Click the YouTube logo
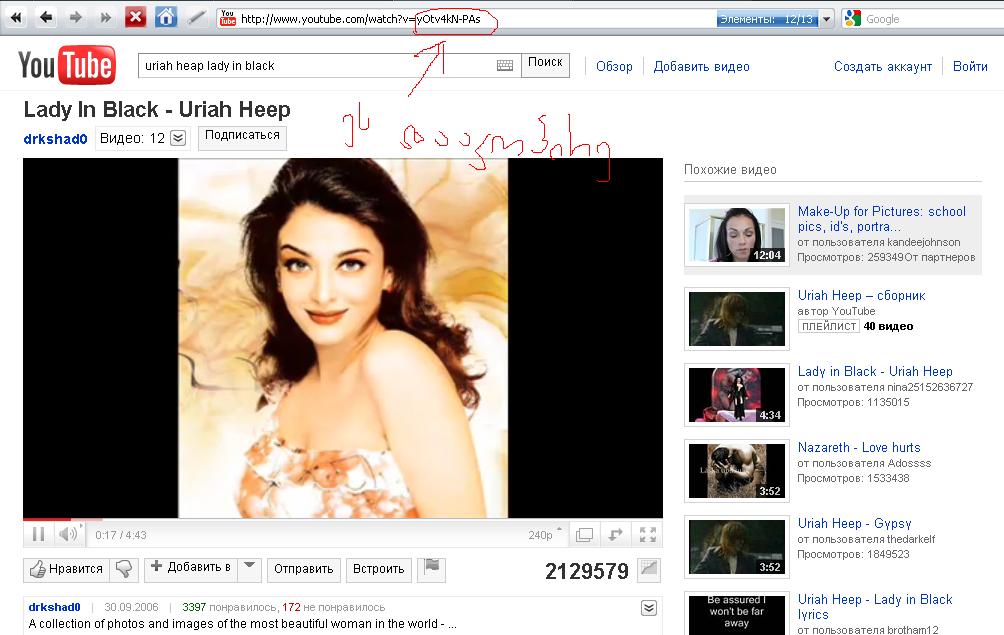The image size is (1004, 635). pos(67,65)
